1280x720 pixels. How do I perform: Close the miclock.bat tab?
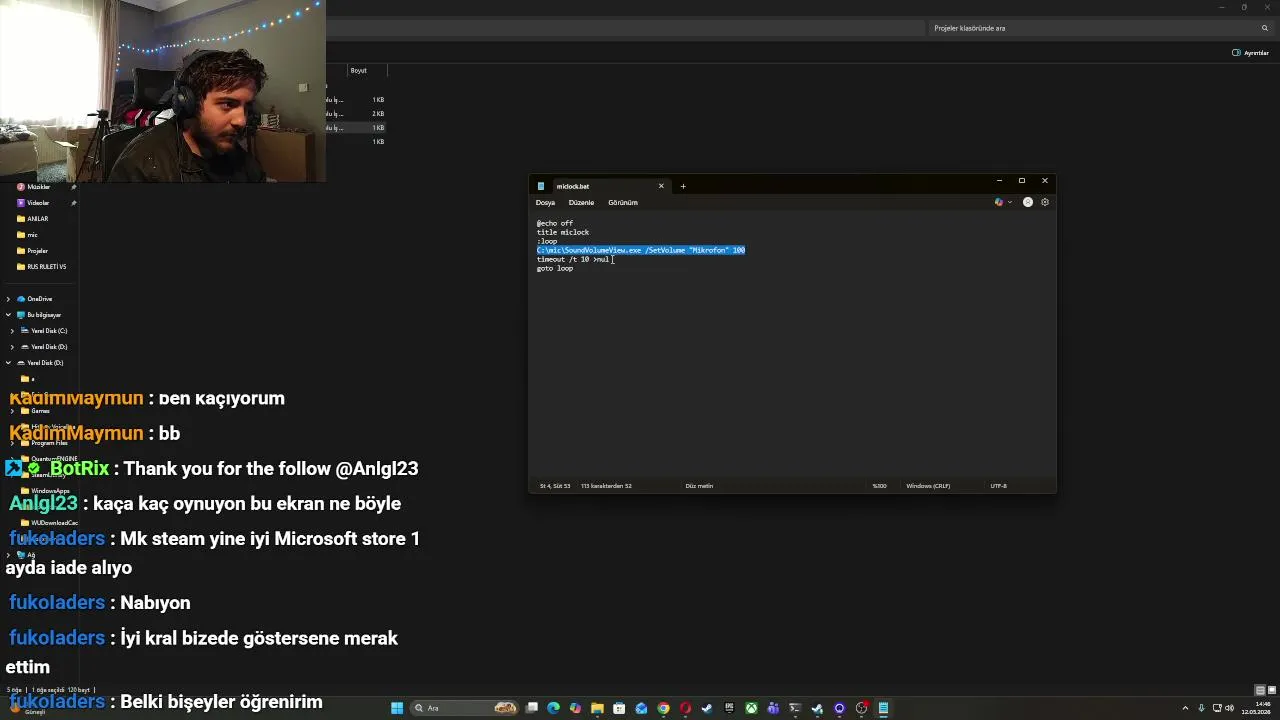[660, 186]
